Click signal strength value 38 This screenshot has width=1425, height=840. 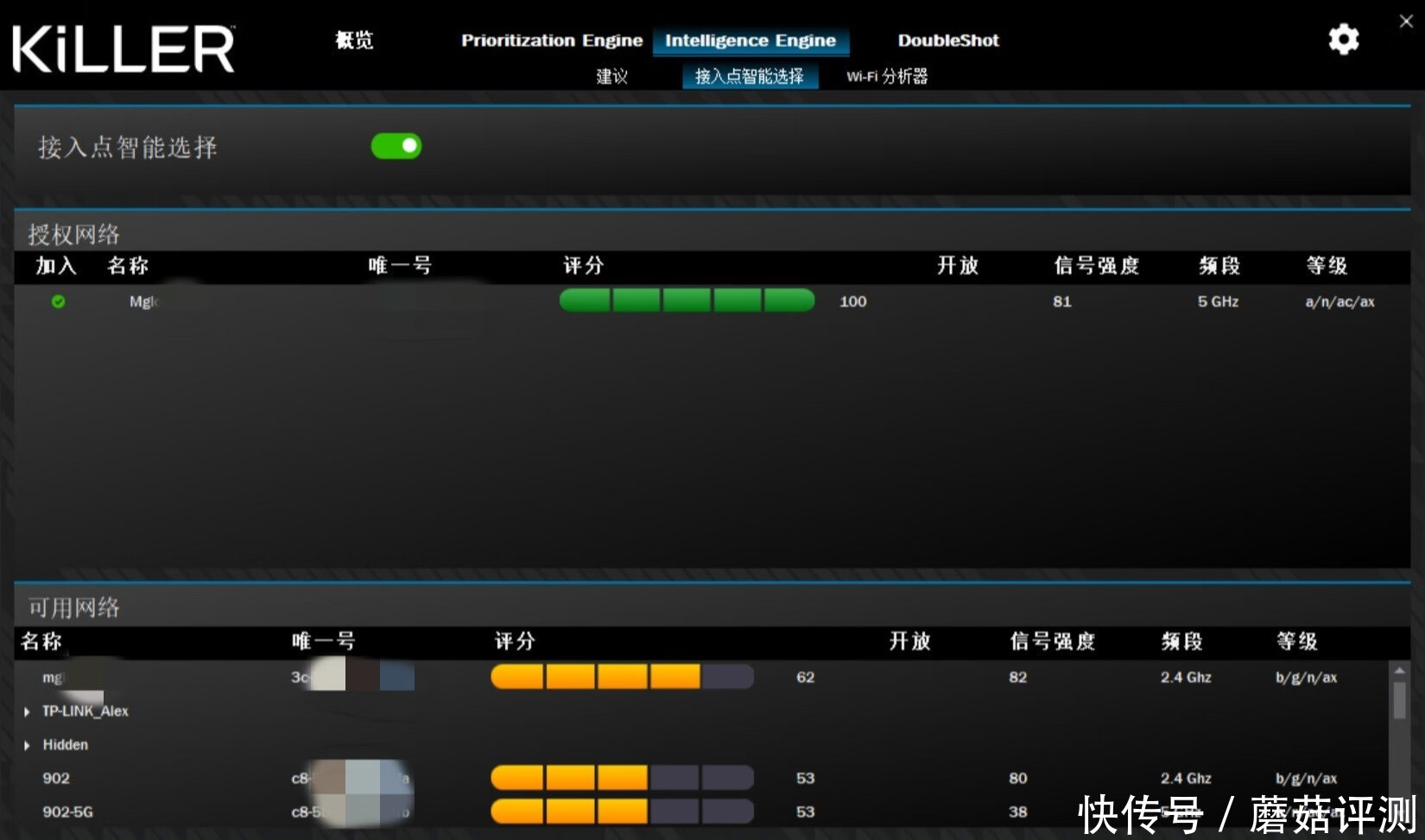coord(1018,812)
